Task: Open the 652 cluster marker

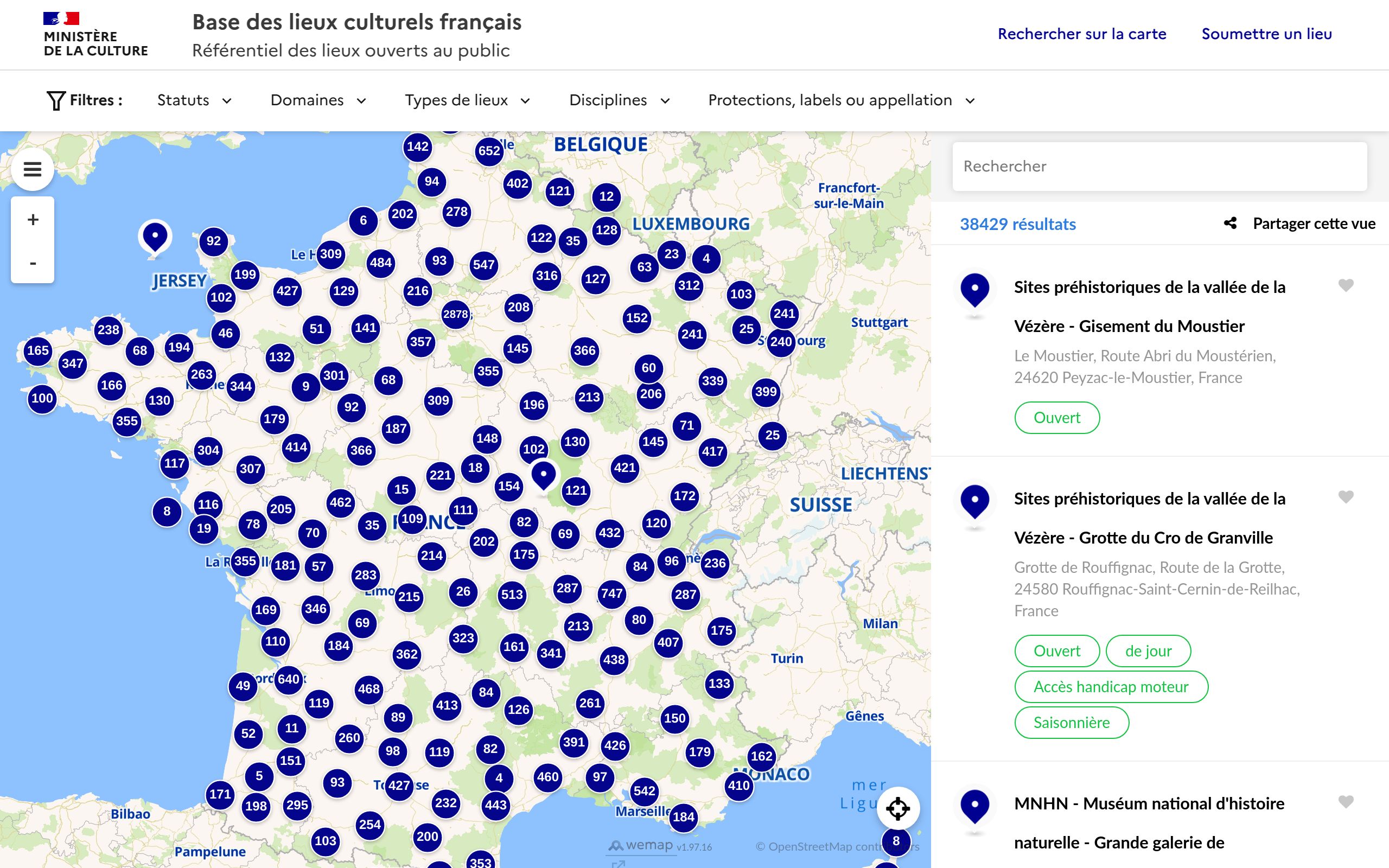Action: [489, 150]
